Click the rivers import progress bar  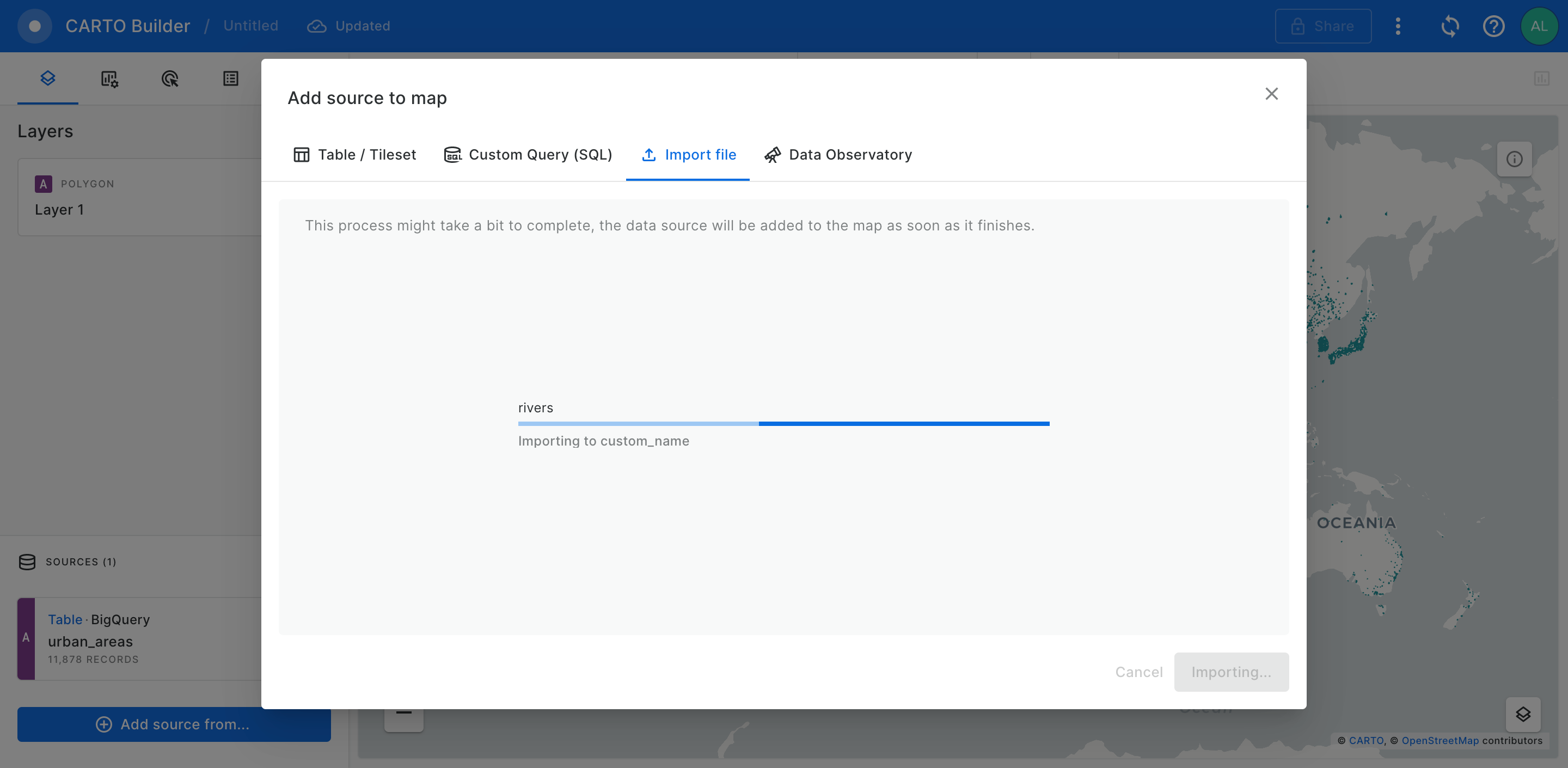[783, 423]
